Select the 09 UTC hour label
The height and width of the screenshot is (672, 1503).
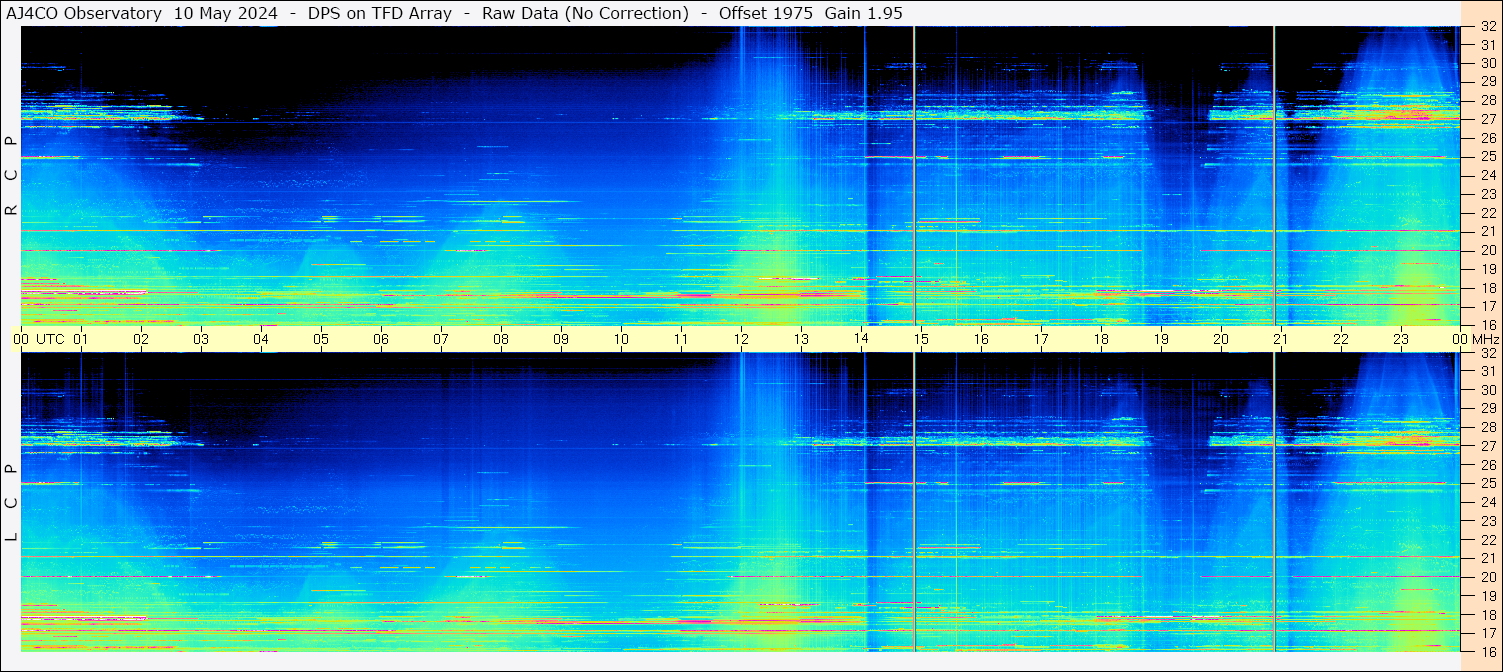tap(561, 339)
